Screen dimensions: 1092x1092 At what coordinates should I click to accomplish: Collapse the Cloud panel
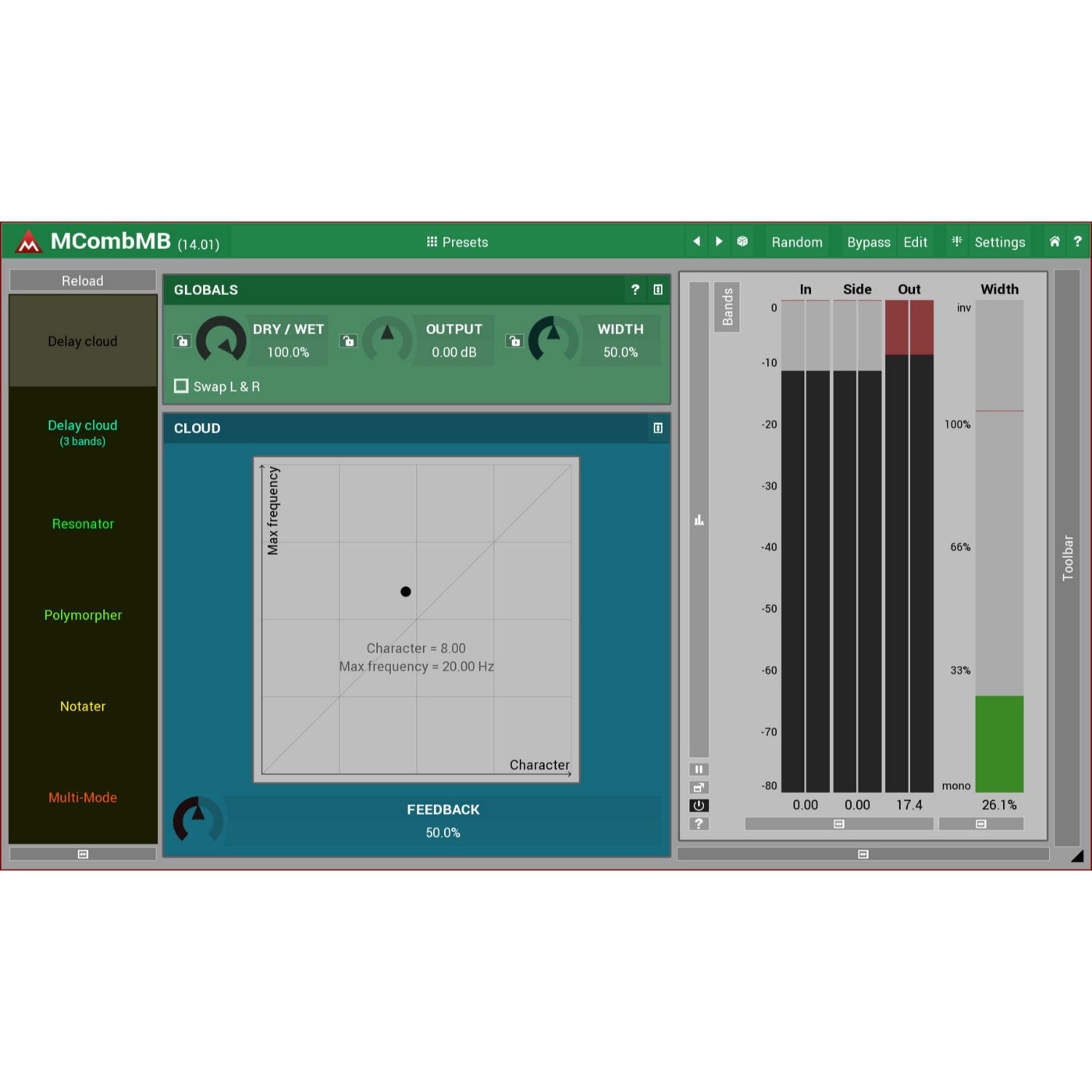click(658, 428)
